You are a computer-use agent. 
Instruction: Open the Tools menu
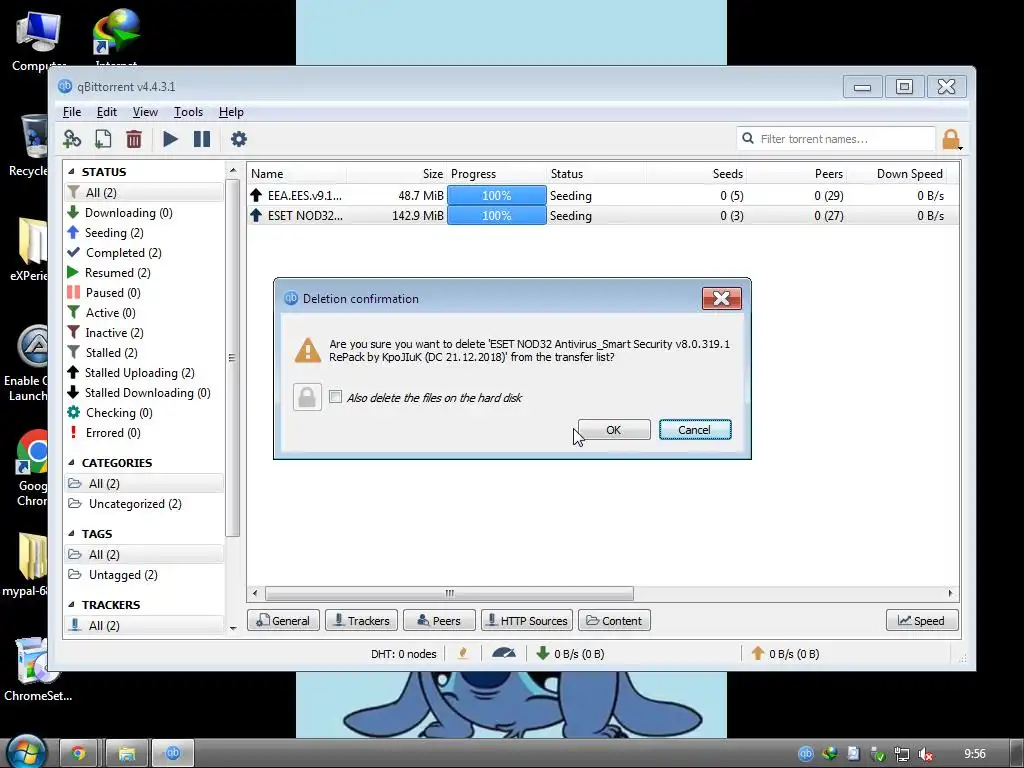[188, 112]
